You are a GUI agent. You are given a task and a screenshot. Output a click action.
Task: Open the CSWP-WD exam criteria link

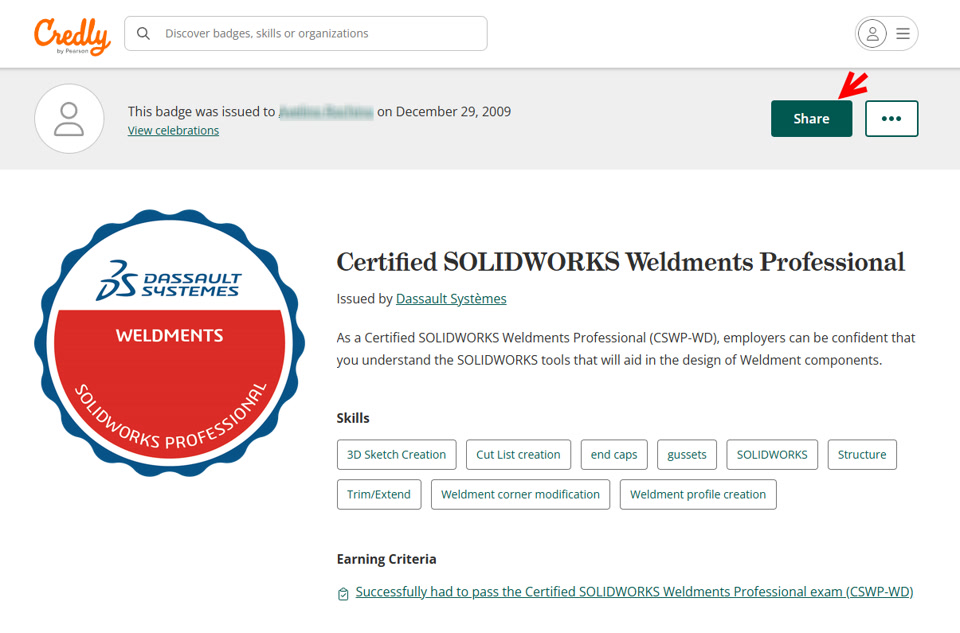pyautogui.click(x=634, y=592)
